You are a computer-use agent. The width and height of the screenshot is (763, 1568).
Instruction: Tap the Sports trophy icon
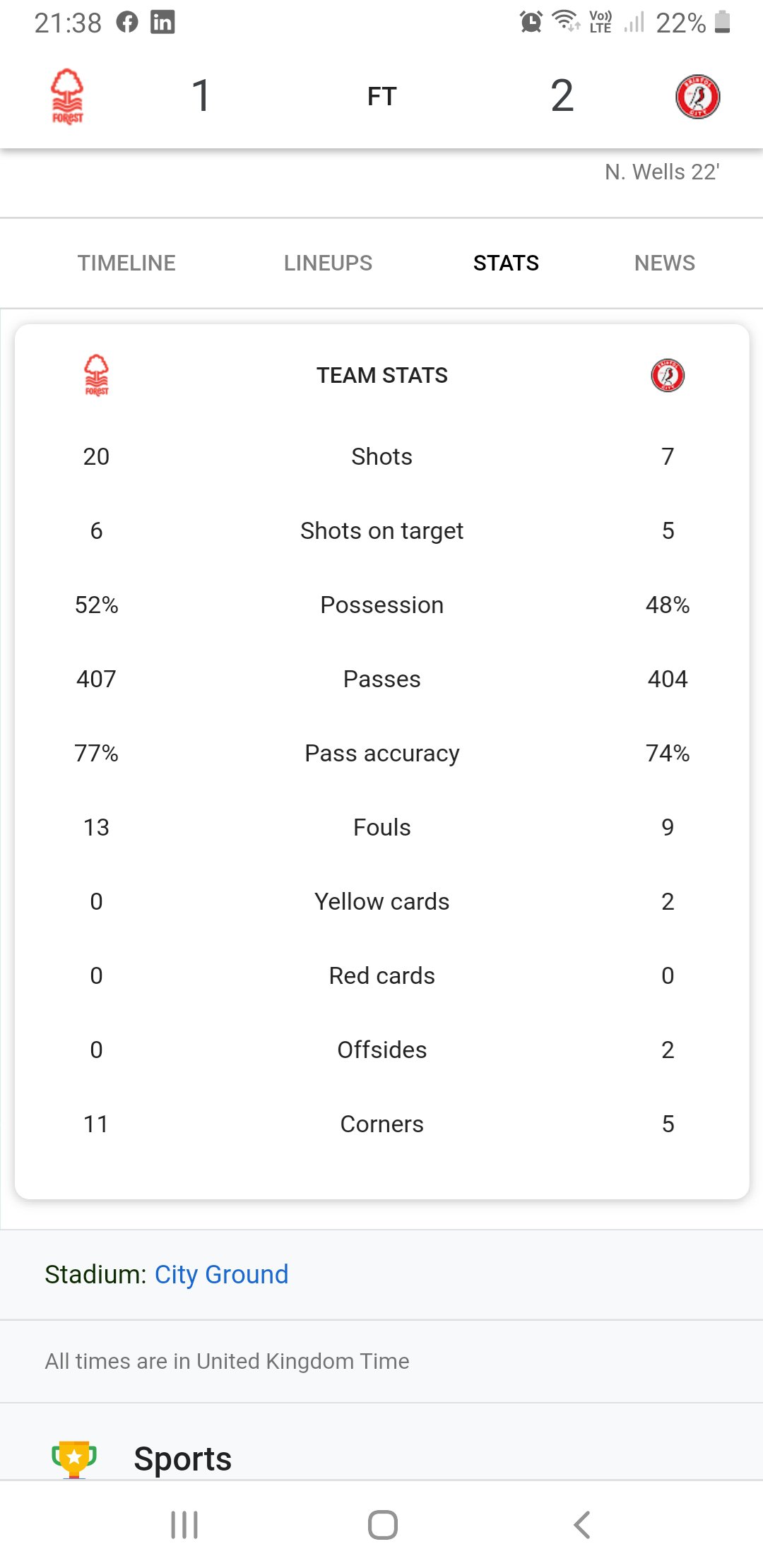coord(74,1459)
